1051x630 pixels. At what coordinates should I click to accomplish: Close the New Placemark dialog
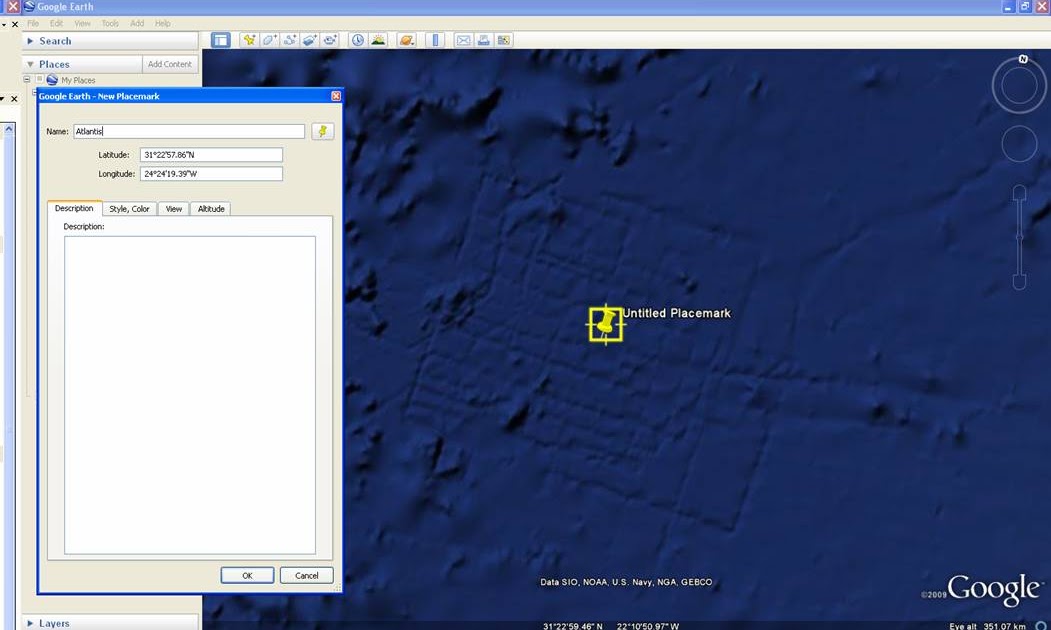click(336, 96)
